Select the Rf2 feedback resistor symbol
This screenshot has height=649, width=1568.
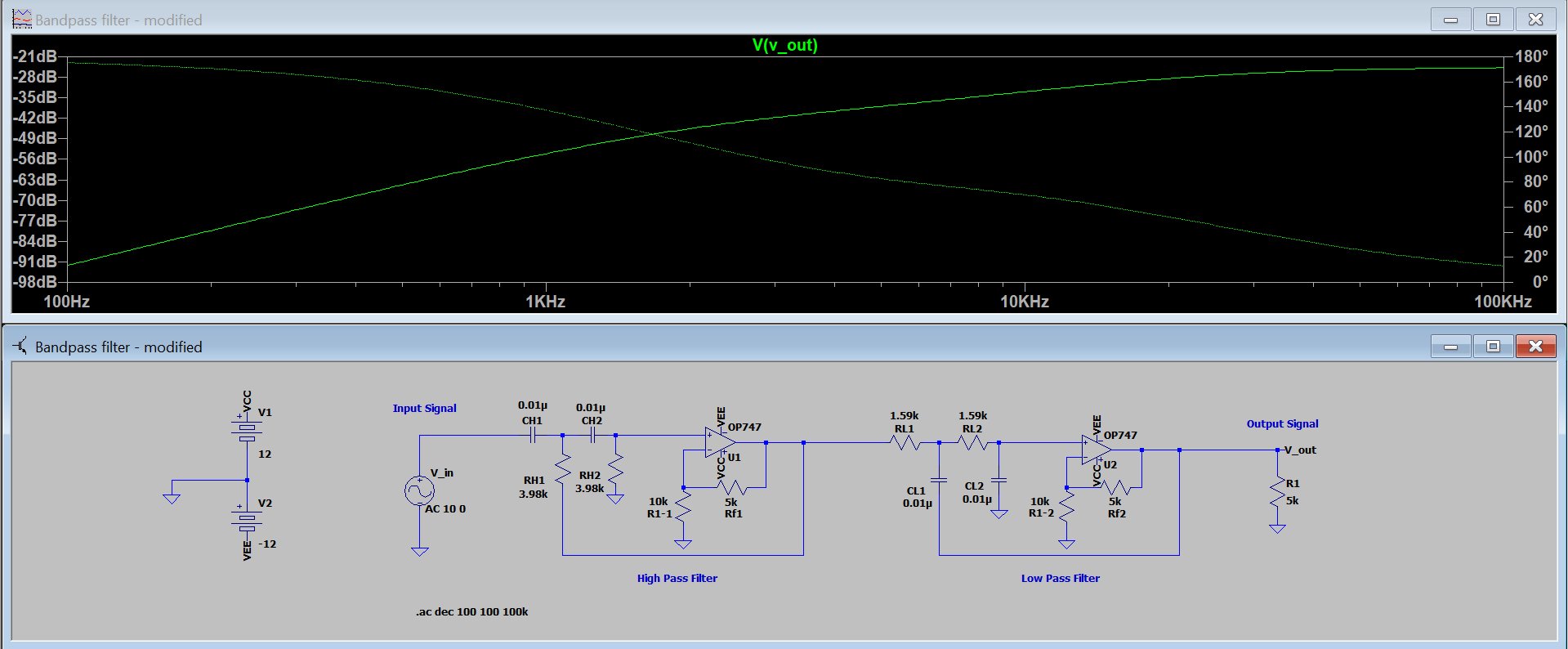click(x=1116, y=488)
